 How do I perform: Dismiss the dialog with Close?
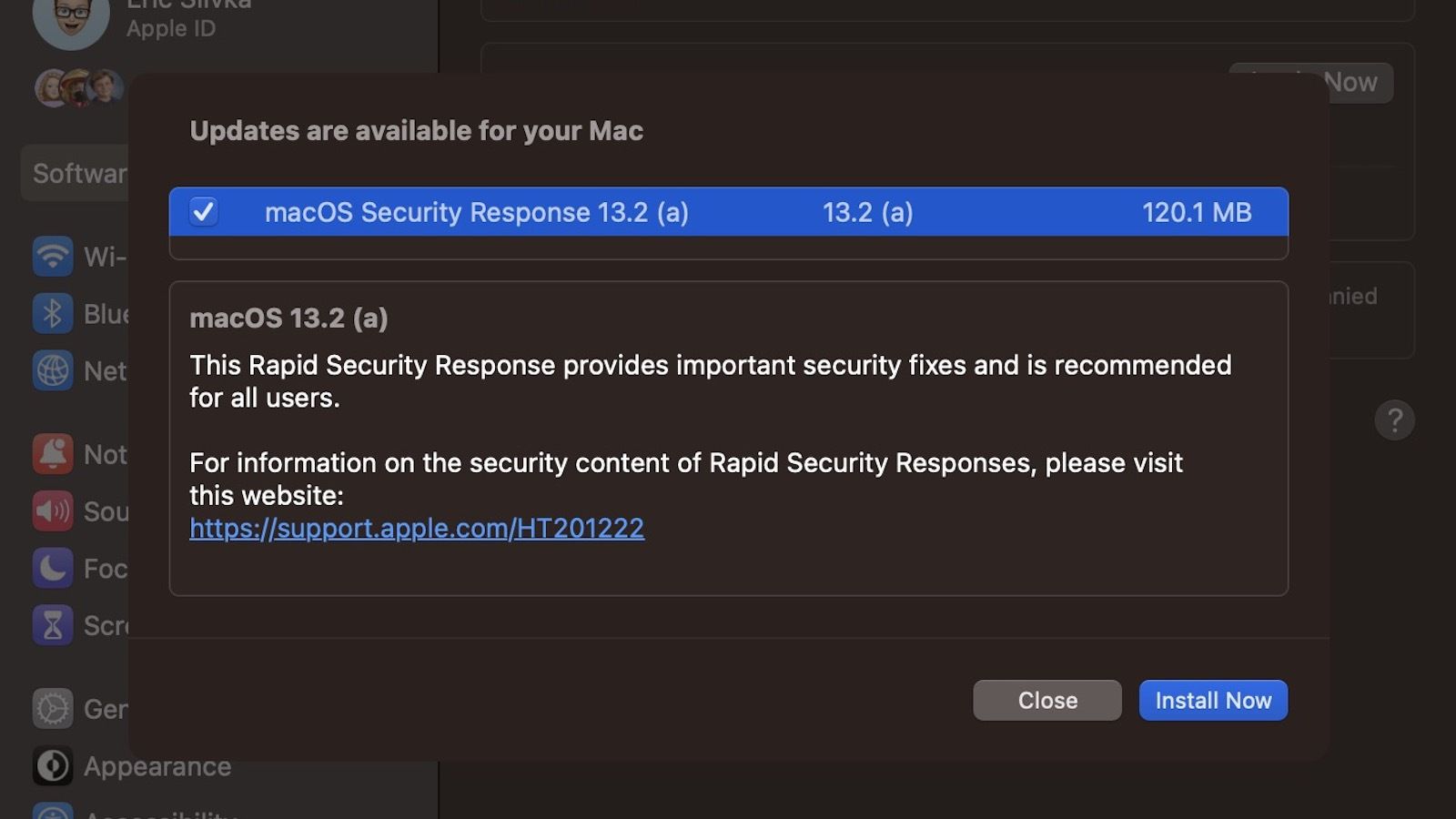[1046, 700]
